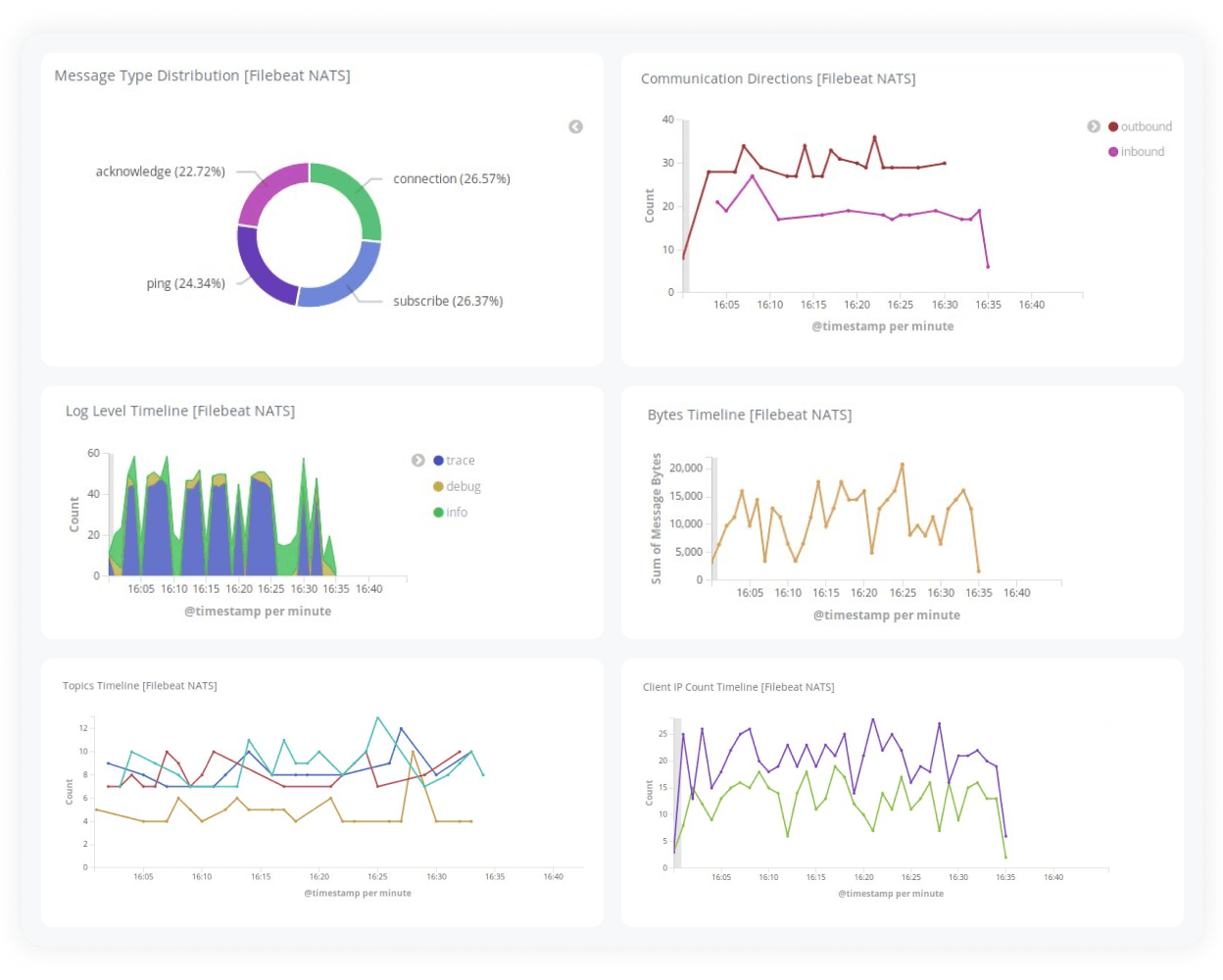Viewport: 1223px width, 980px height.
Task: Click the connection (26.57%) donut label
Action: tap(451, 178)
